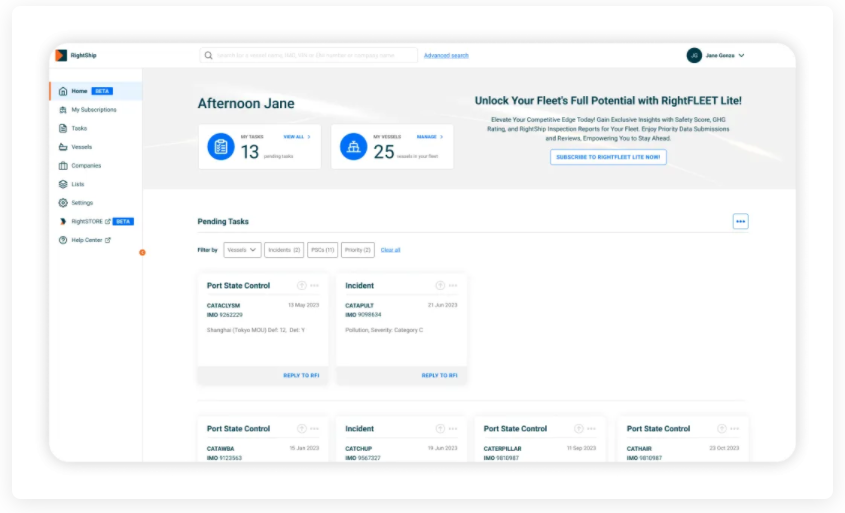This screenshot has height=513, width=845.
Task: Open Help Center link
Action: point(91,240)
